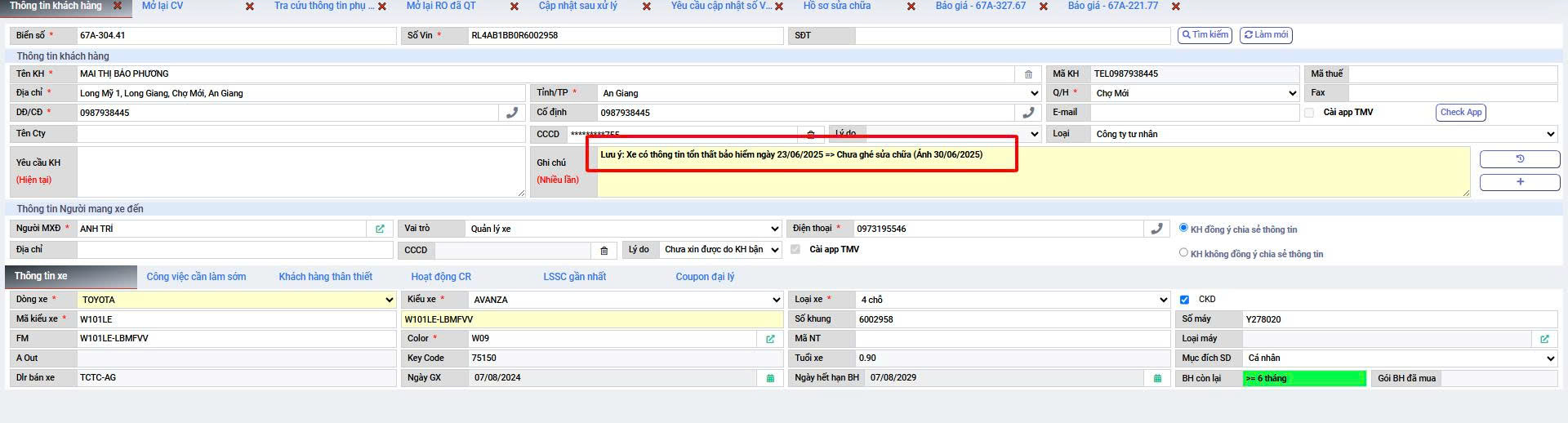
Task: Click trash icon in Tên KH field
Action: [x=1028, y=74]
